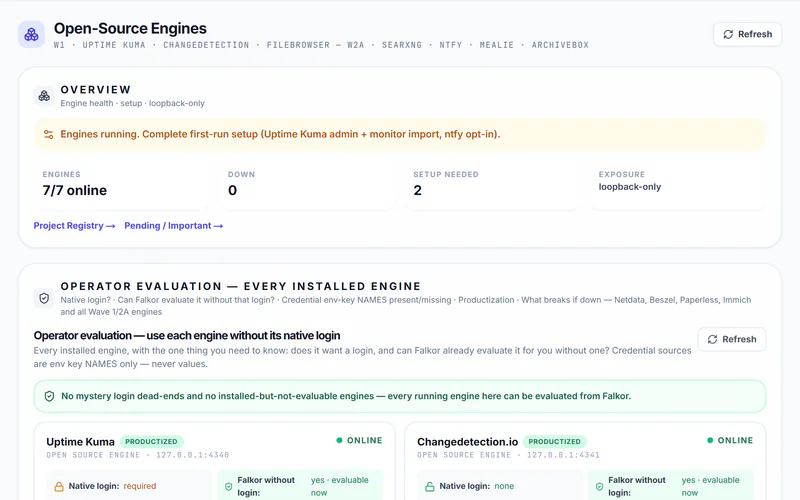Click the Refresh button in Operator evaluation section

click(x=732, y=339)
